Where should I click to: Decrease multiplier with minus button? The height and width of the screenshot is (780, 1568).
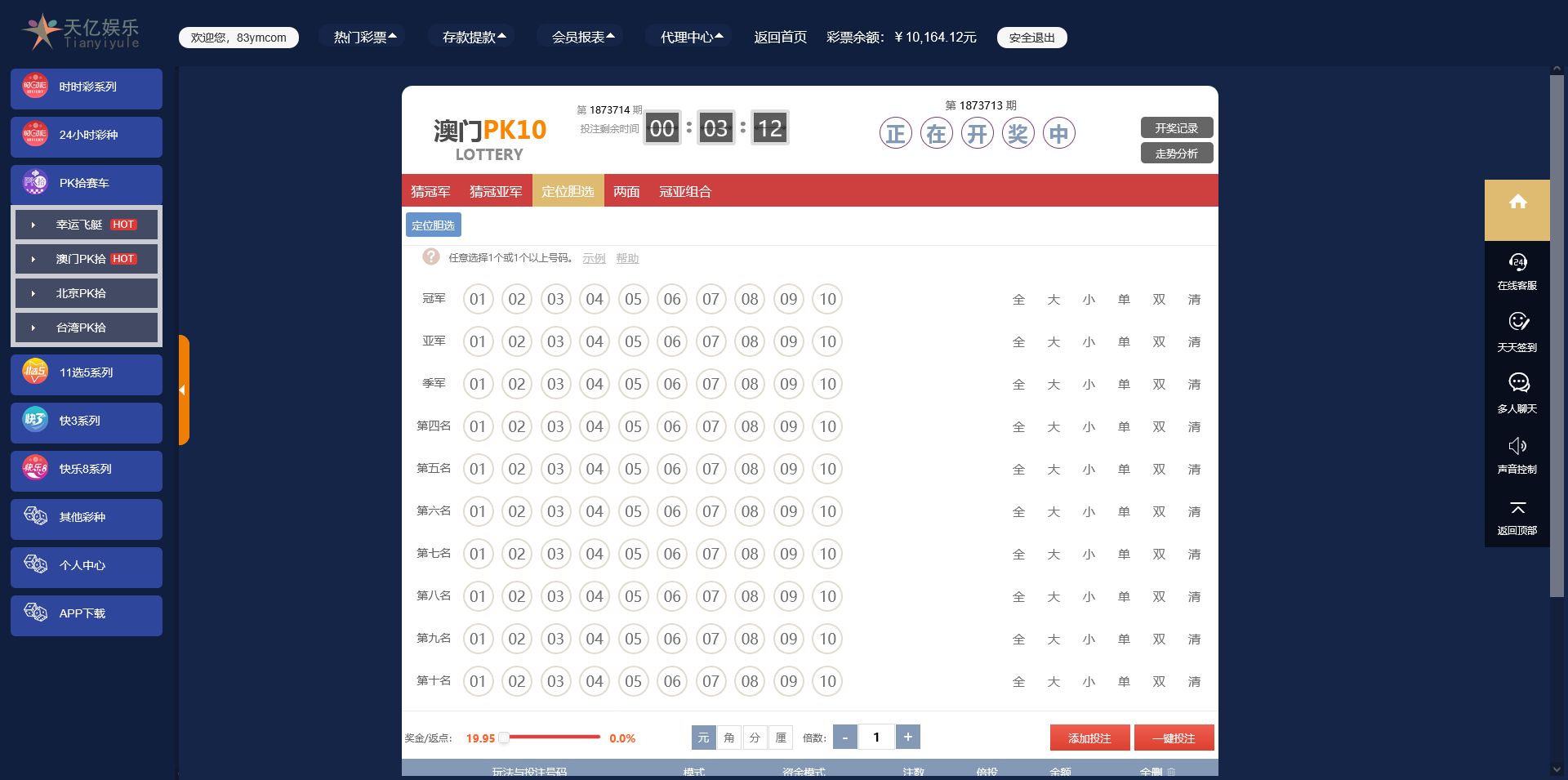845,737
